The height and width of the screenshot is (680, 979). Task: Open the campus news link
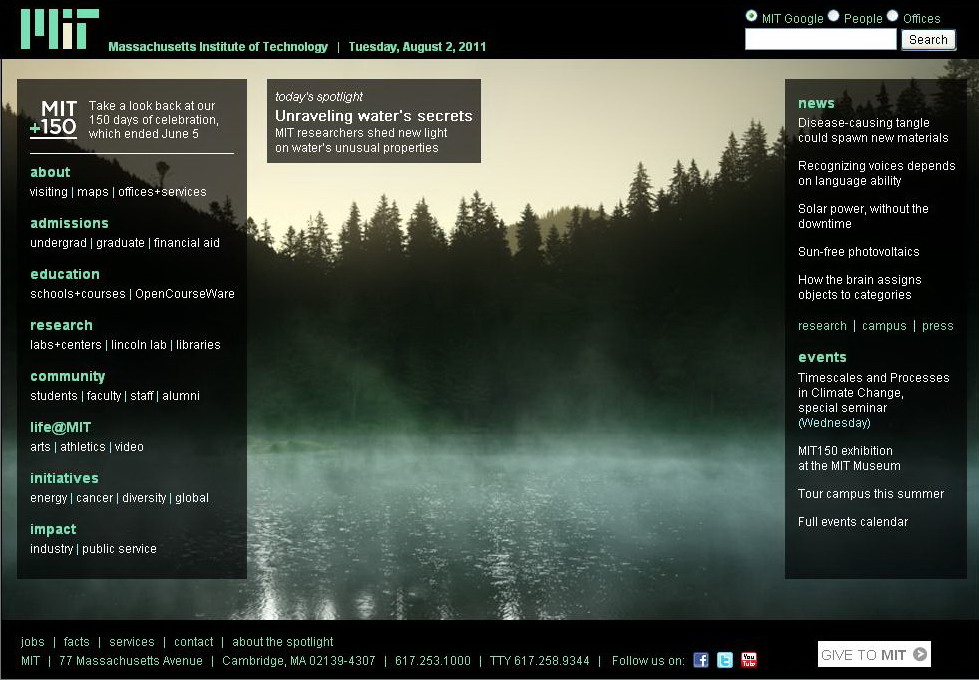[x=884, y=326]
